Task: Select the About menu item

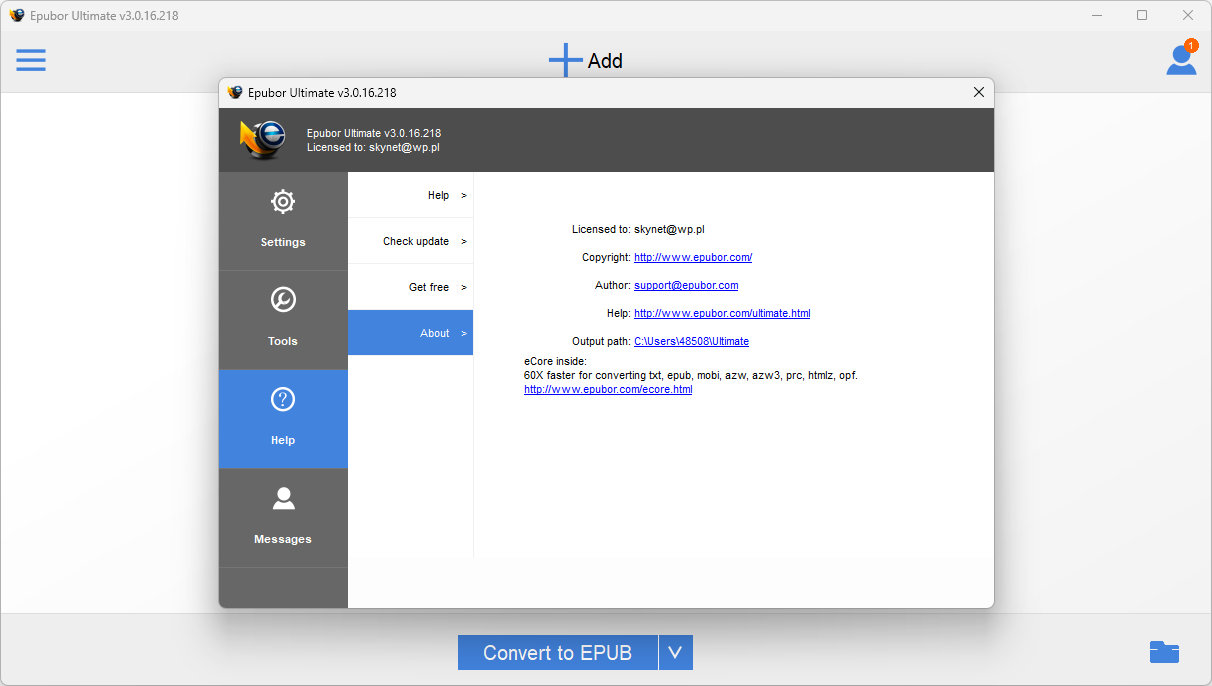Action: click(410, 333)
